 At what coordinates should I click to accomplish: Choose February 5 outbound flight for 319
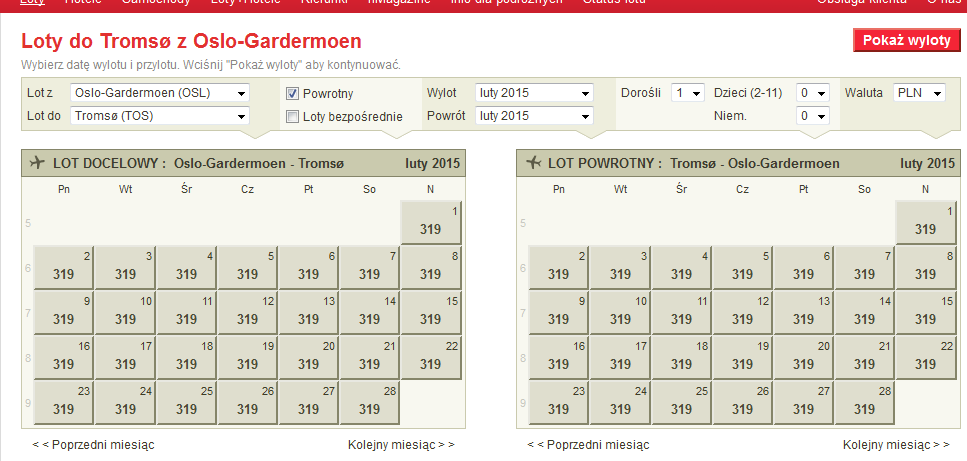pyautogui.click(x=247, y=267)
